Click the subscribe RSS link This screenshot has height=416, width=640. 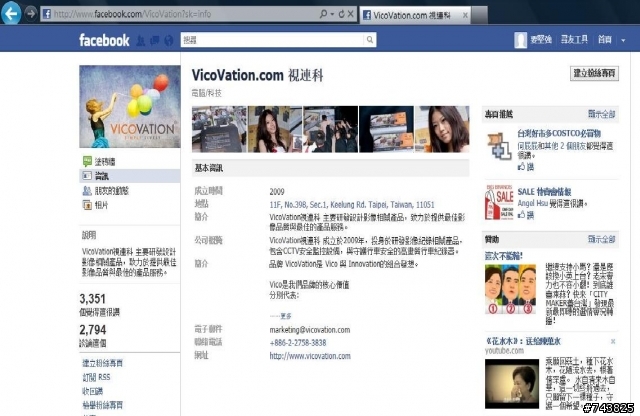pos(96,377)
